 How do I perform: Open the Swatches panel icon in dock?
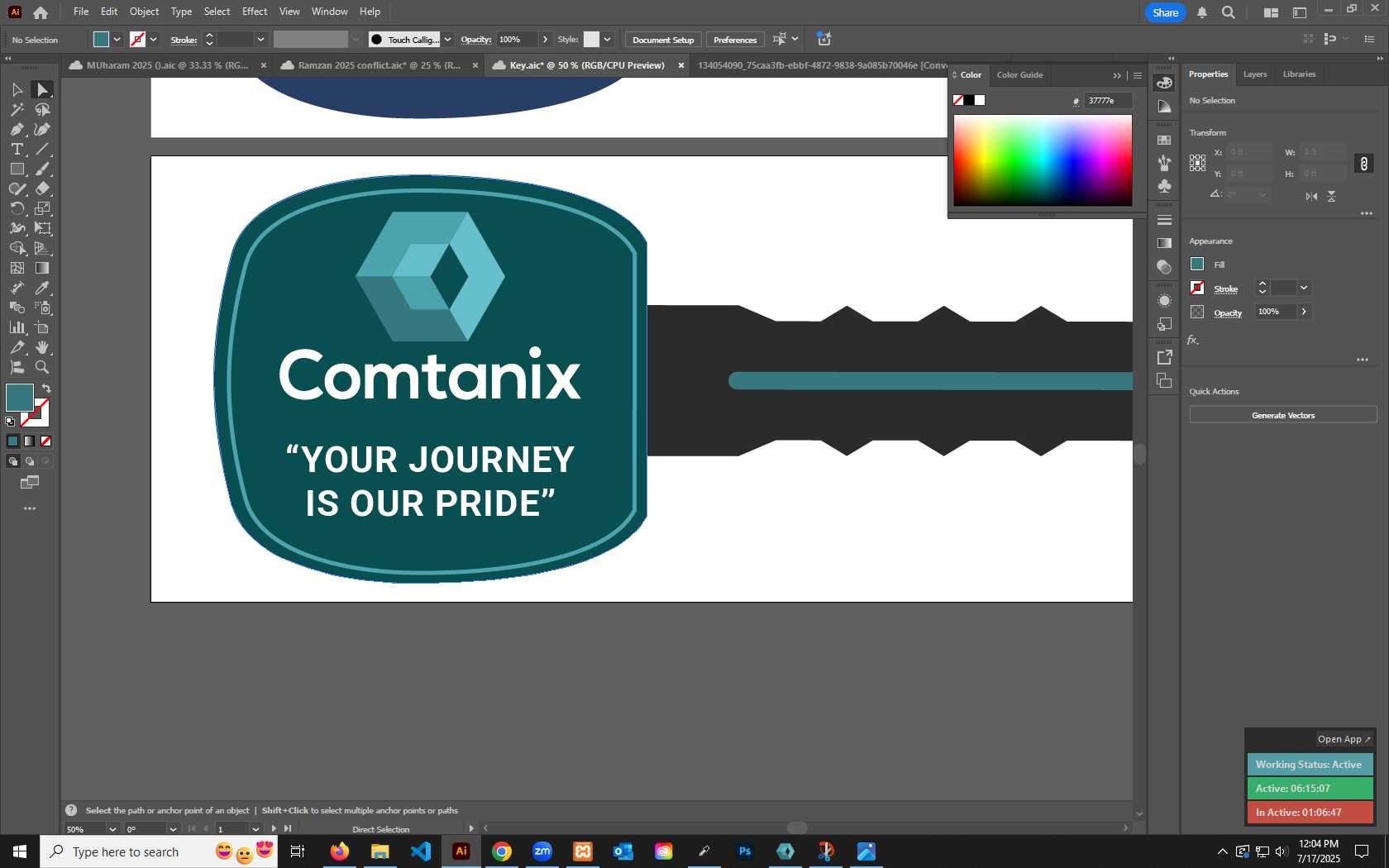[1164, 141]
